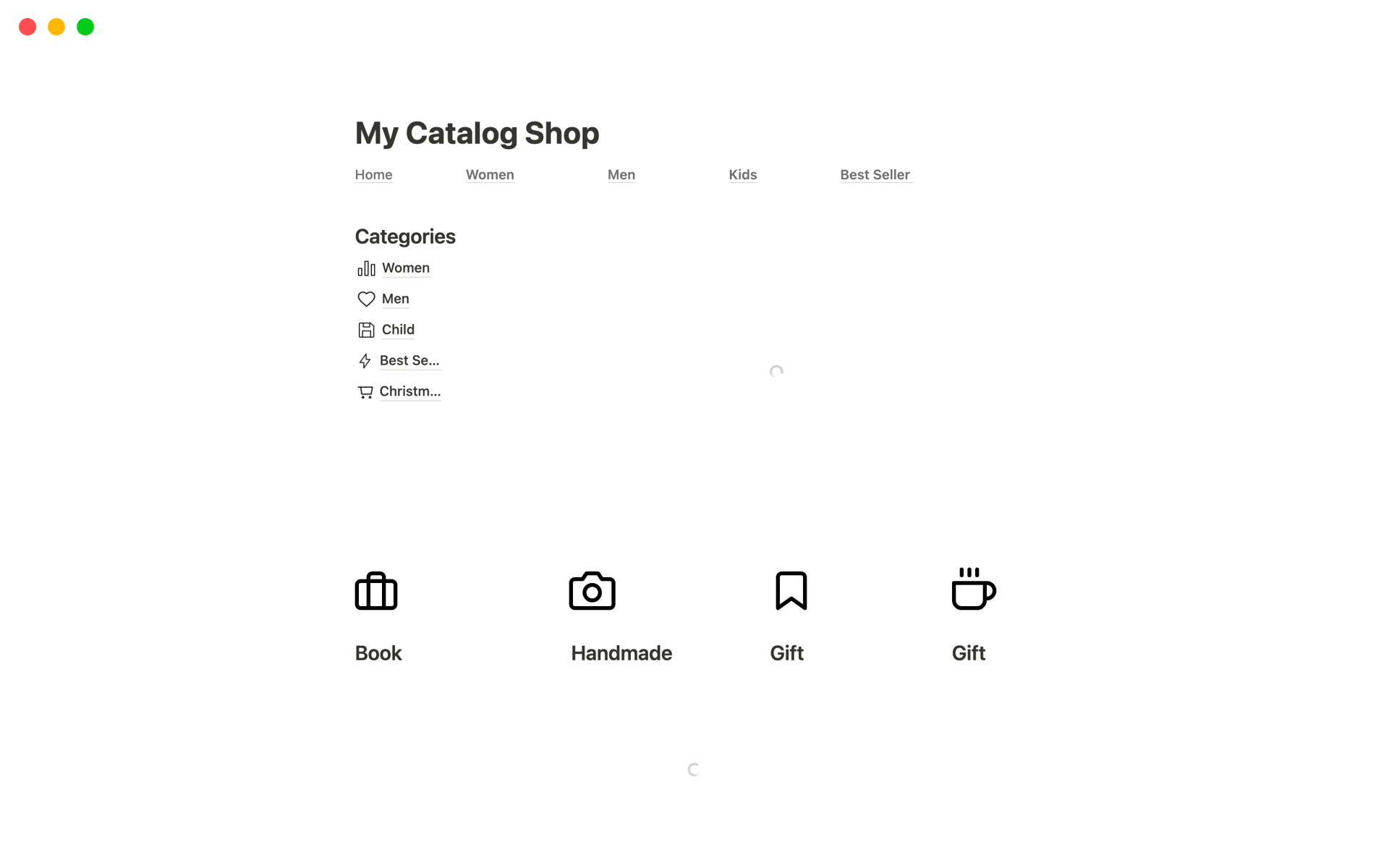Click the Home menu item

(x=374, y=174)
